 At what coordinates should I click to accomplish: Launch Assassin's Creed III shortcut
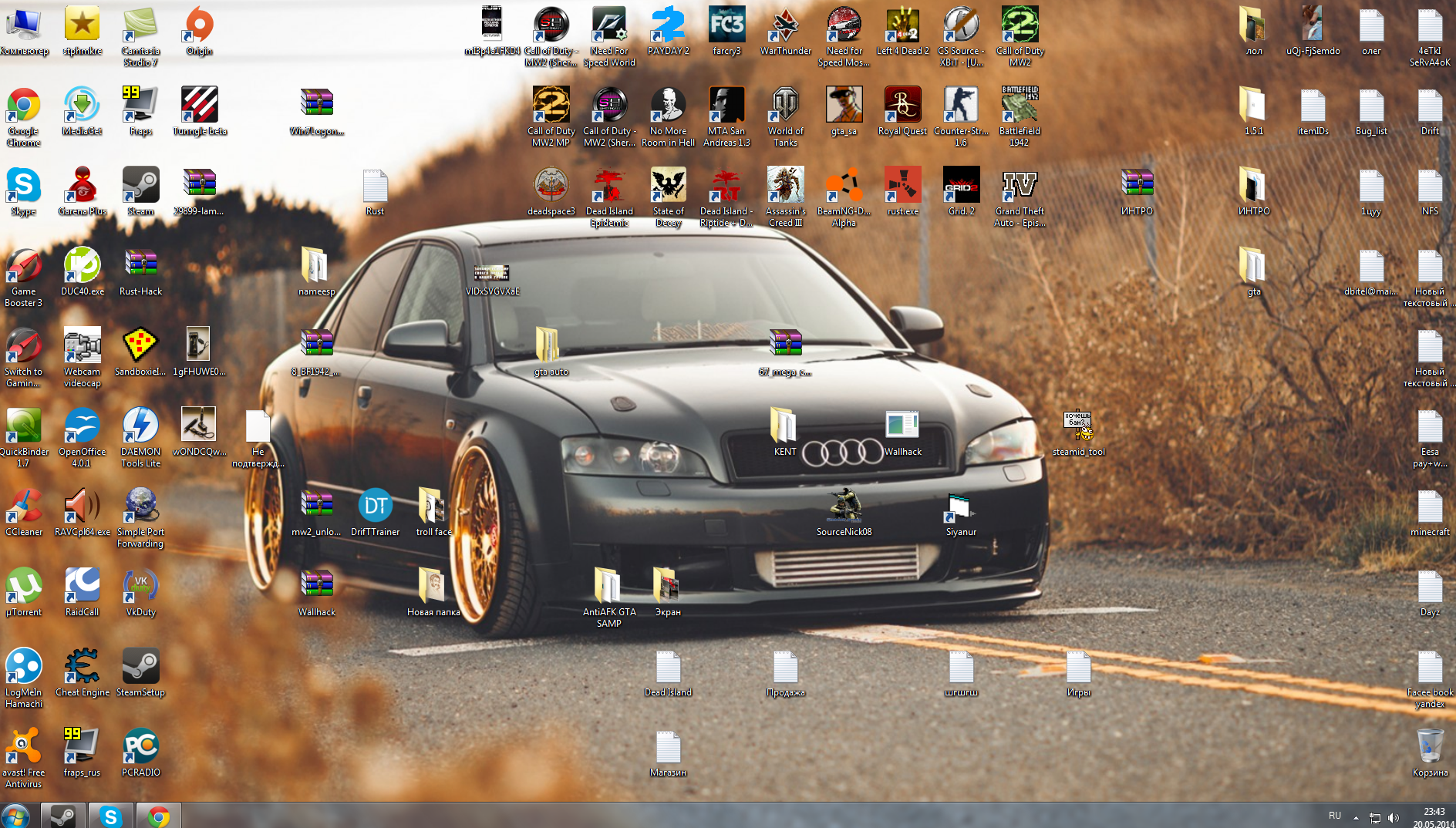786,197
